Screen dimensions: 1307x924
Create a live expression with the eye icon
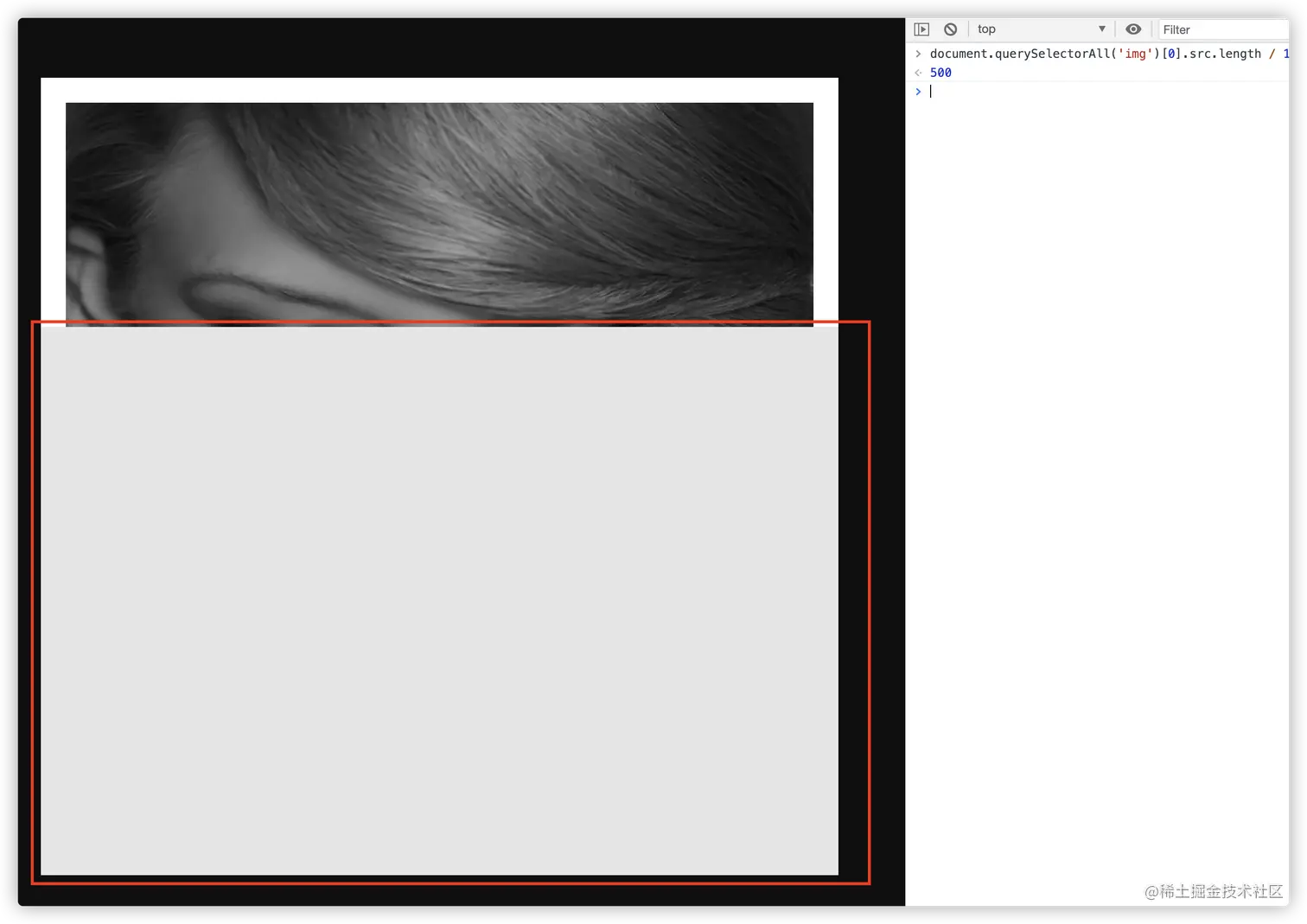pos(1133,29)
